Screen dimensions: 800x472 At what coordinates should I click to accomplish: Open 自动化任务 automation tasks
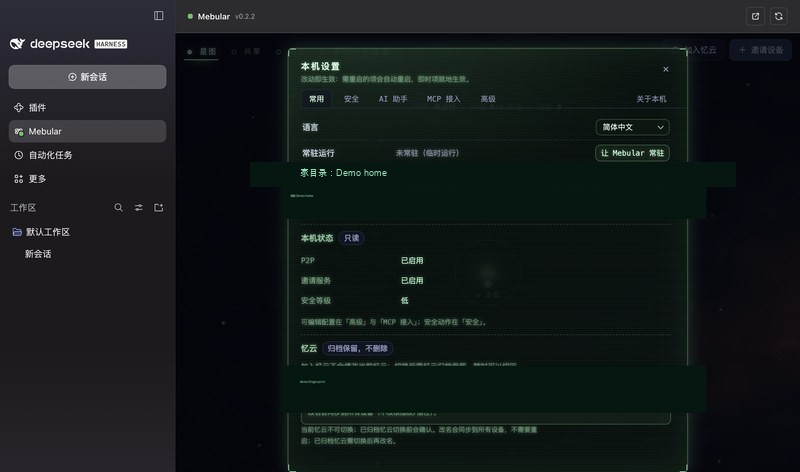click(87, 155)
